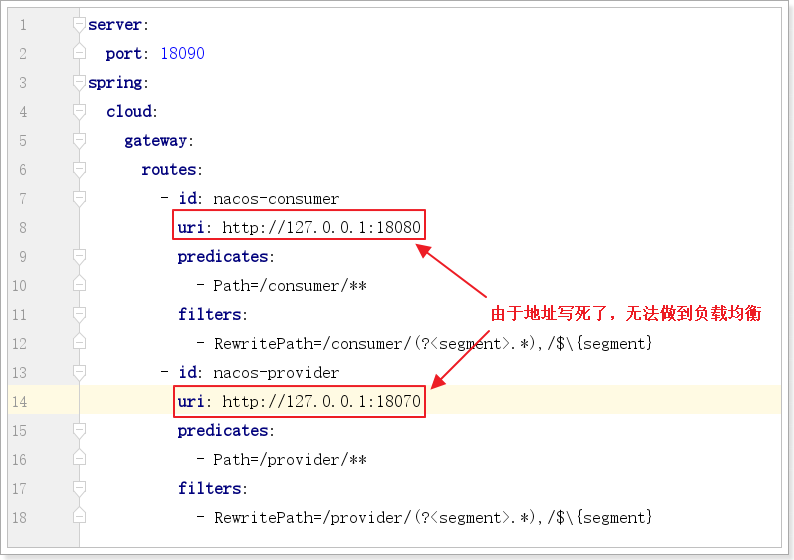Click line number 8 in the gutter
Screen dimensions: 794x560
(24, 227)
